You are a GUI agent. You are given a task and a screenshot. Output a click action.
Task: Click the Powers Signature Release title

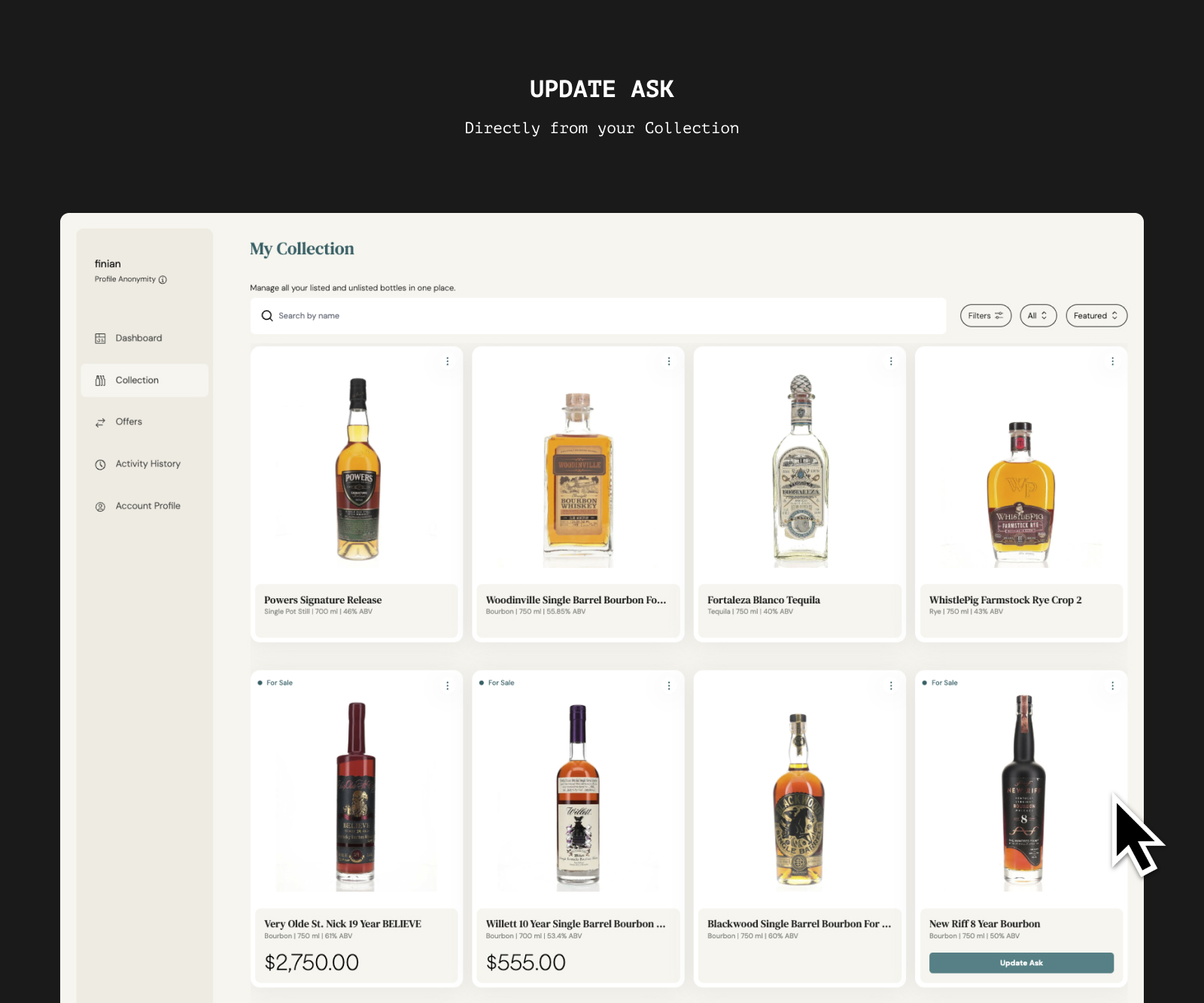[x=323, y=600]
